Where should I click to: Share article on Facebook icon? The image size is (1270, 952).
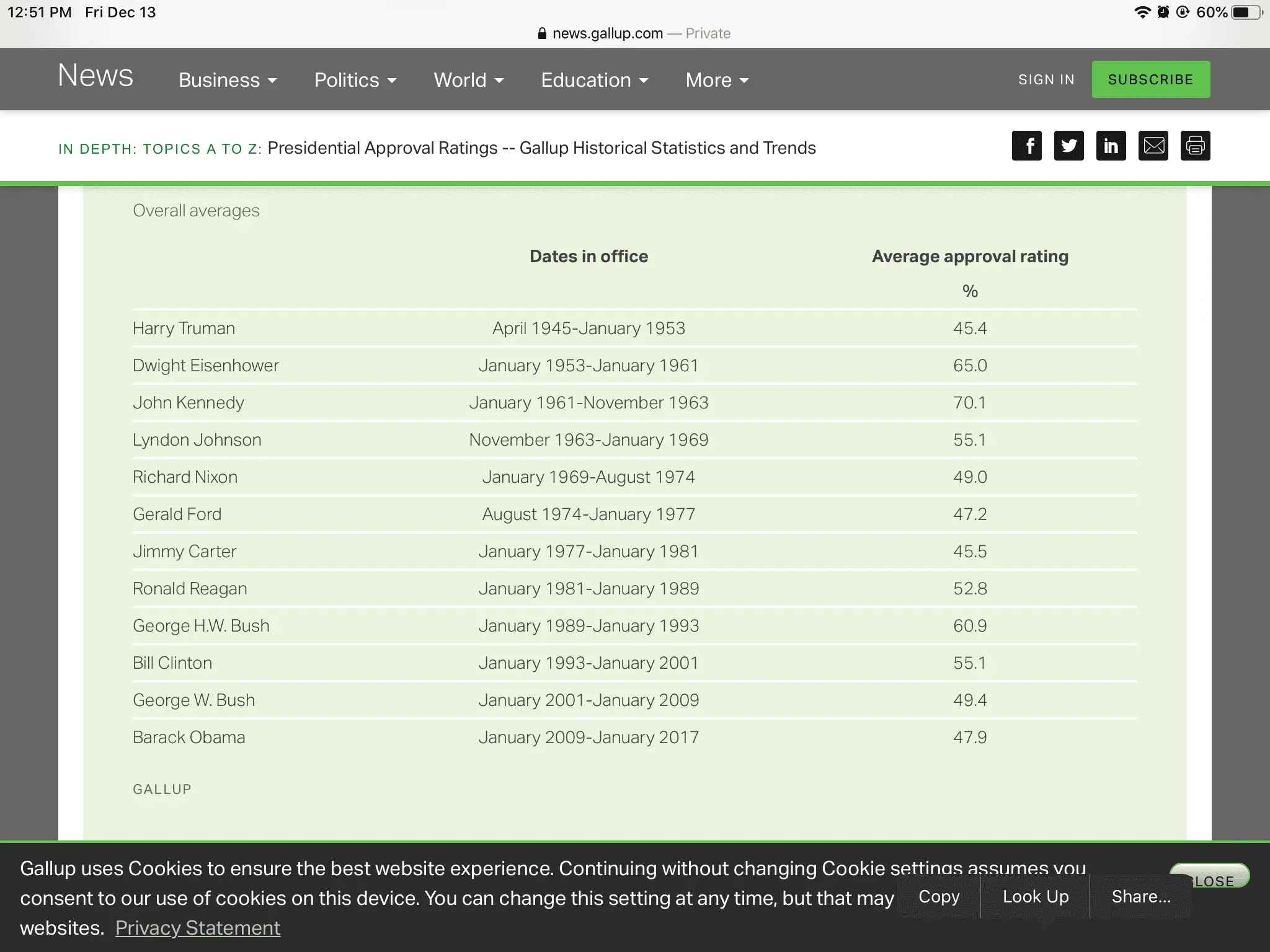(x=1026, y=146)
